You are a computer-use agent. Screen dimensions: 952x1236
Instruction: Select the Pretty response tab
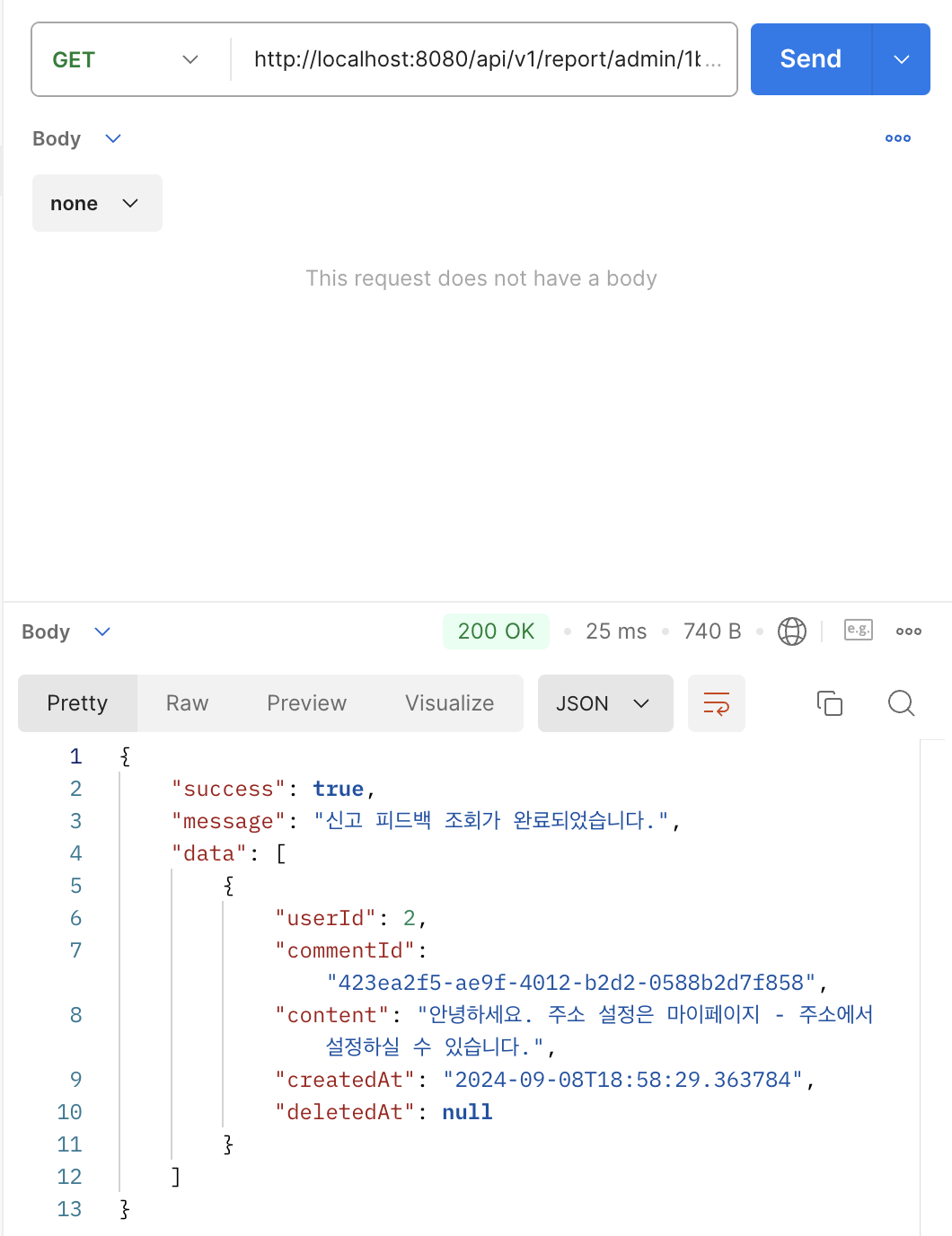[x=77, y=703]
